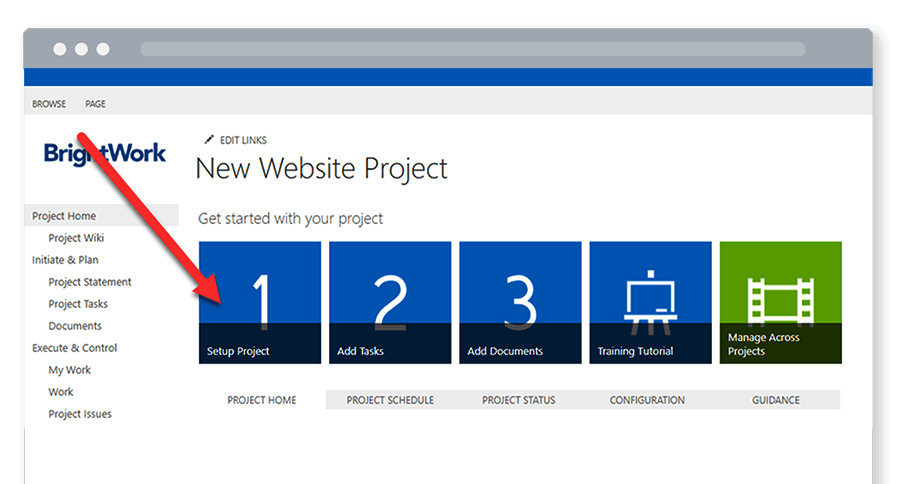Switch to the Project Status tab
Image resolution: width=900 pixels, height=484 pixels.
click(518, 400)
